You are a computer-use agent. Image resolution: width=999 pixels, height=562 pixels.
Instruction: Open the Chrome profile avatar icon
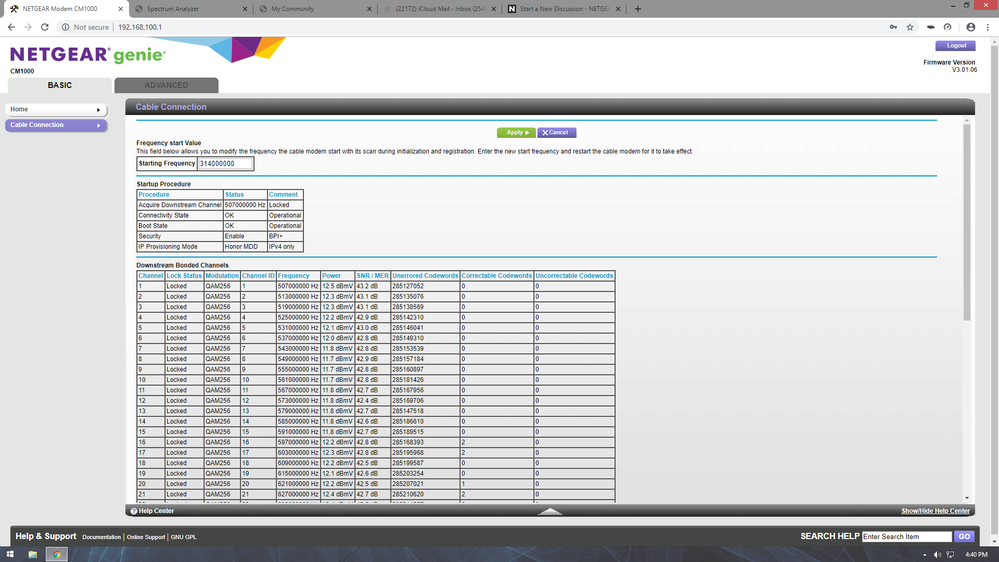click(970, 27)
